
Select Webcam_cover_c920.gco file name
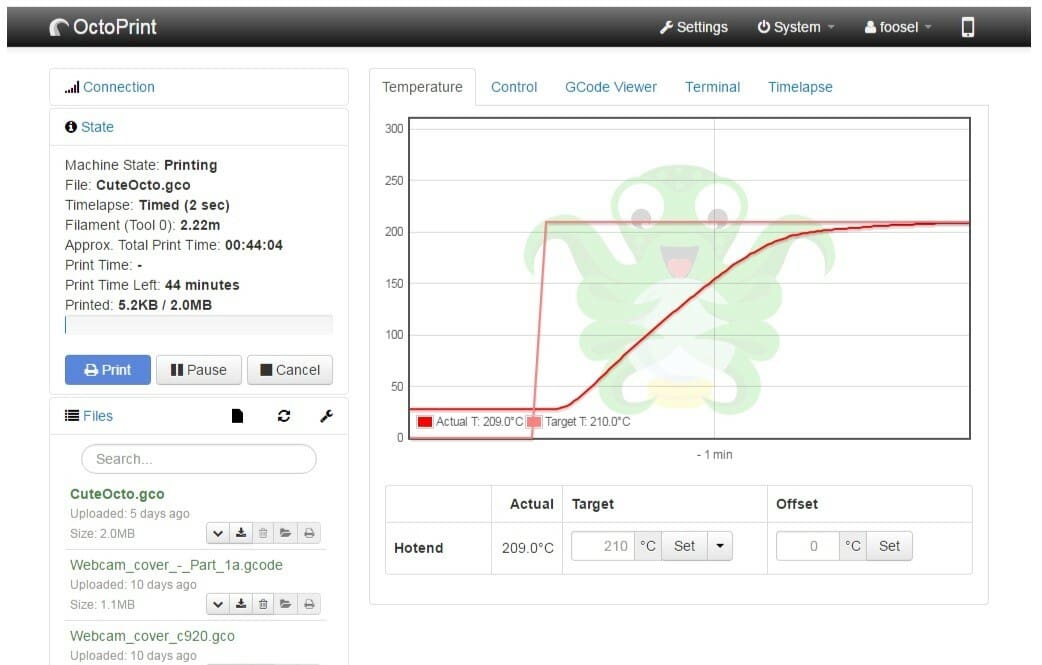[152, 636]
